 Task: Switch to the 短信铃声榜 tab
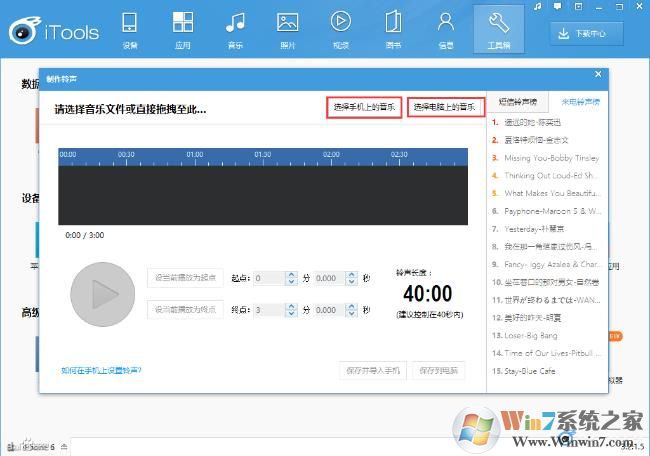(518, 103)
